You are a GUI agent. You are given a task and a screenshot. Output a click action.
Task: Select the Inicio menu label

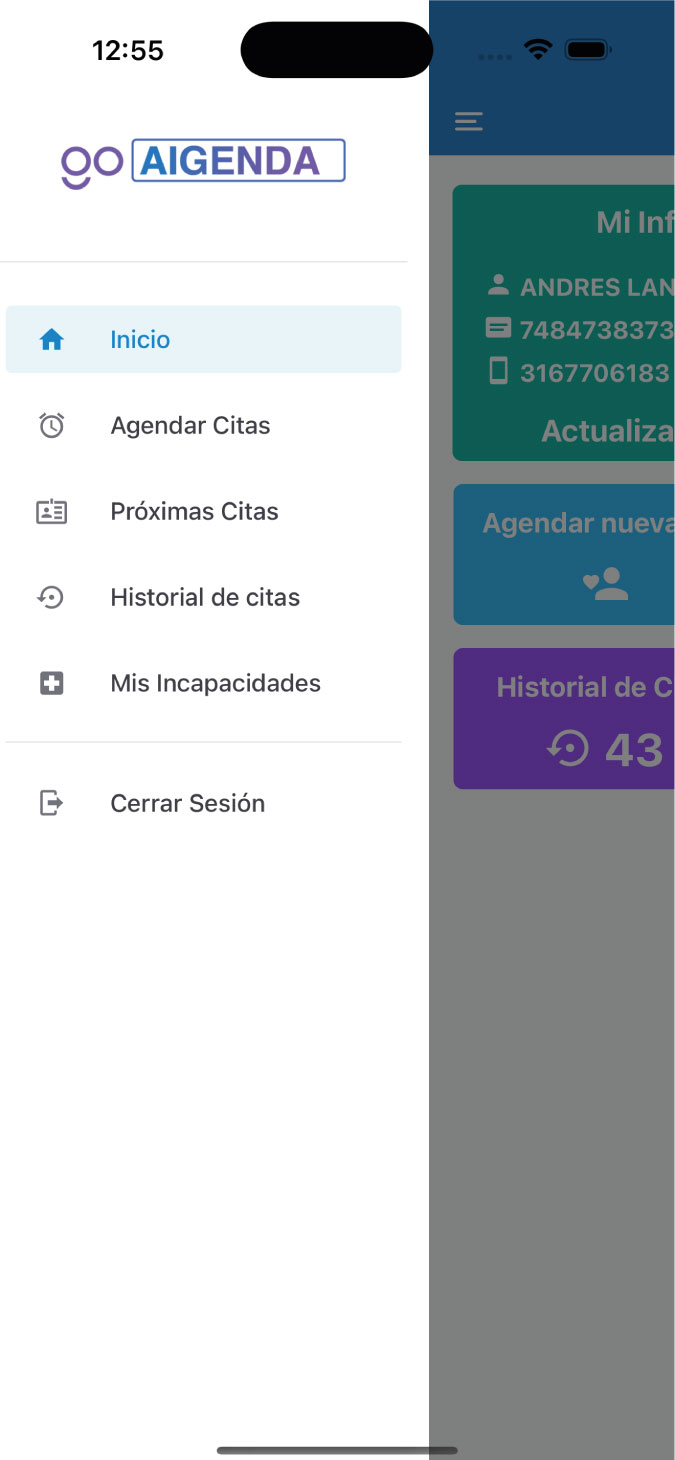(x=140, y=340)
